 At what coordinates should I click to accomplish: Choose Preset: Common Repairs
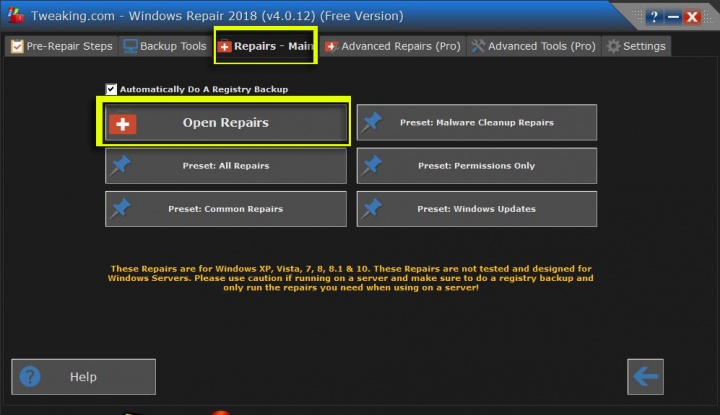pos(225,209)
